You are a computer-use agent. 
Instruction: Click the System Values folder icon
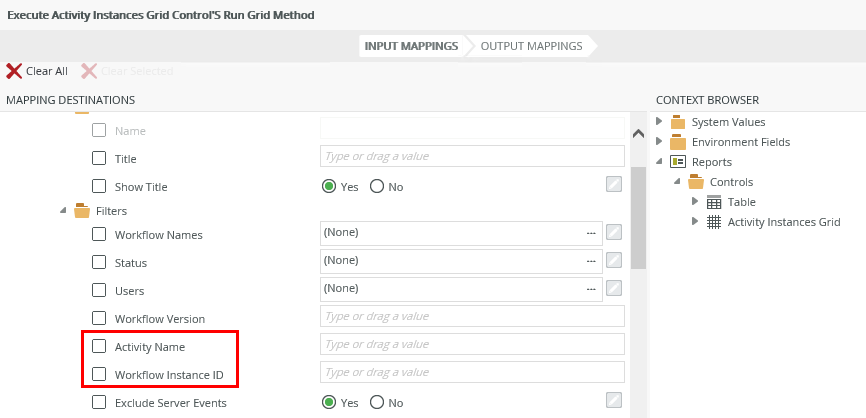[x=678, y=122]
